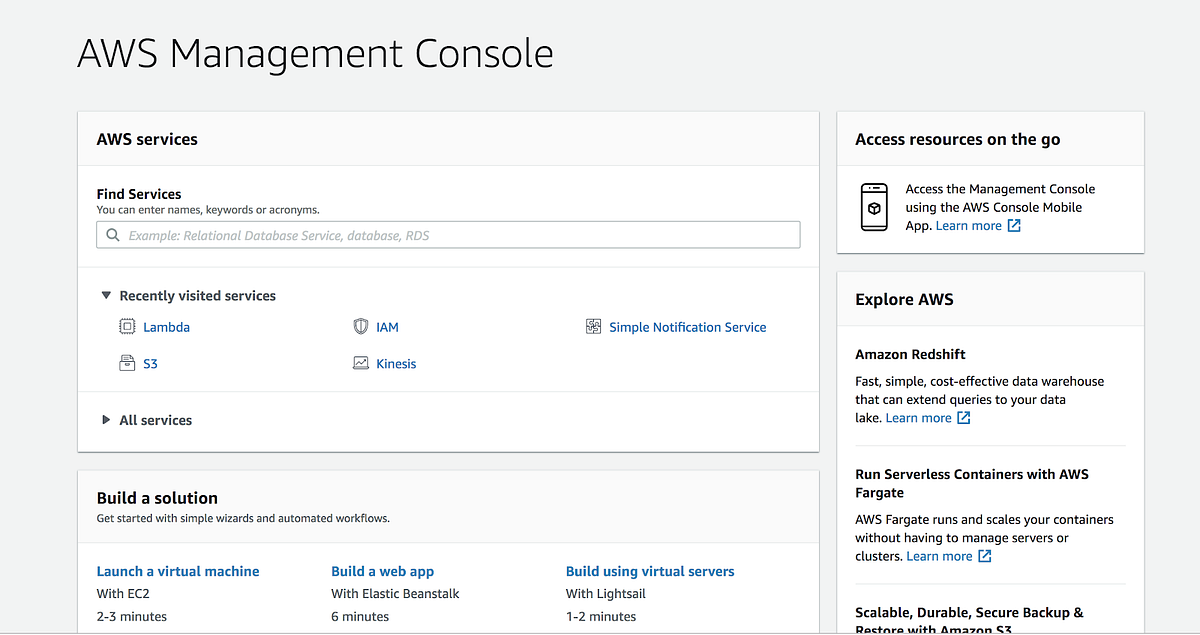
Task: Click the external-link icon beside Redshift Learn more
Action: 962,417
